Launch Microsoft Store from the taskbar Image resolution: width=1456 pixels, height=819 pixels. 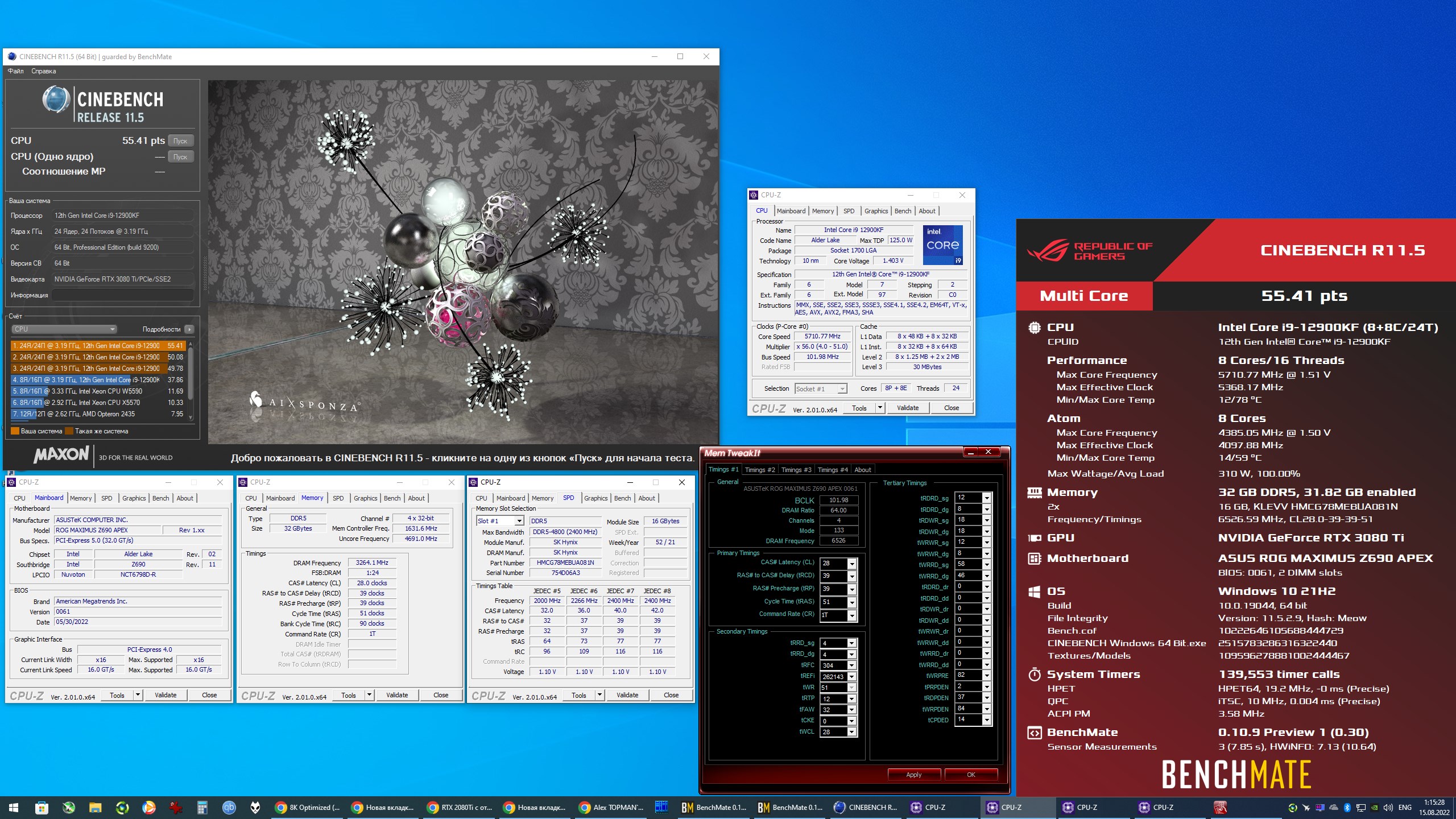pos(42,808)
